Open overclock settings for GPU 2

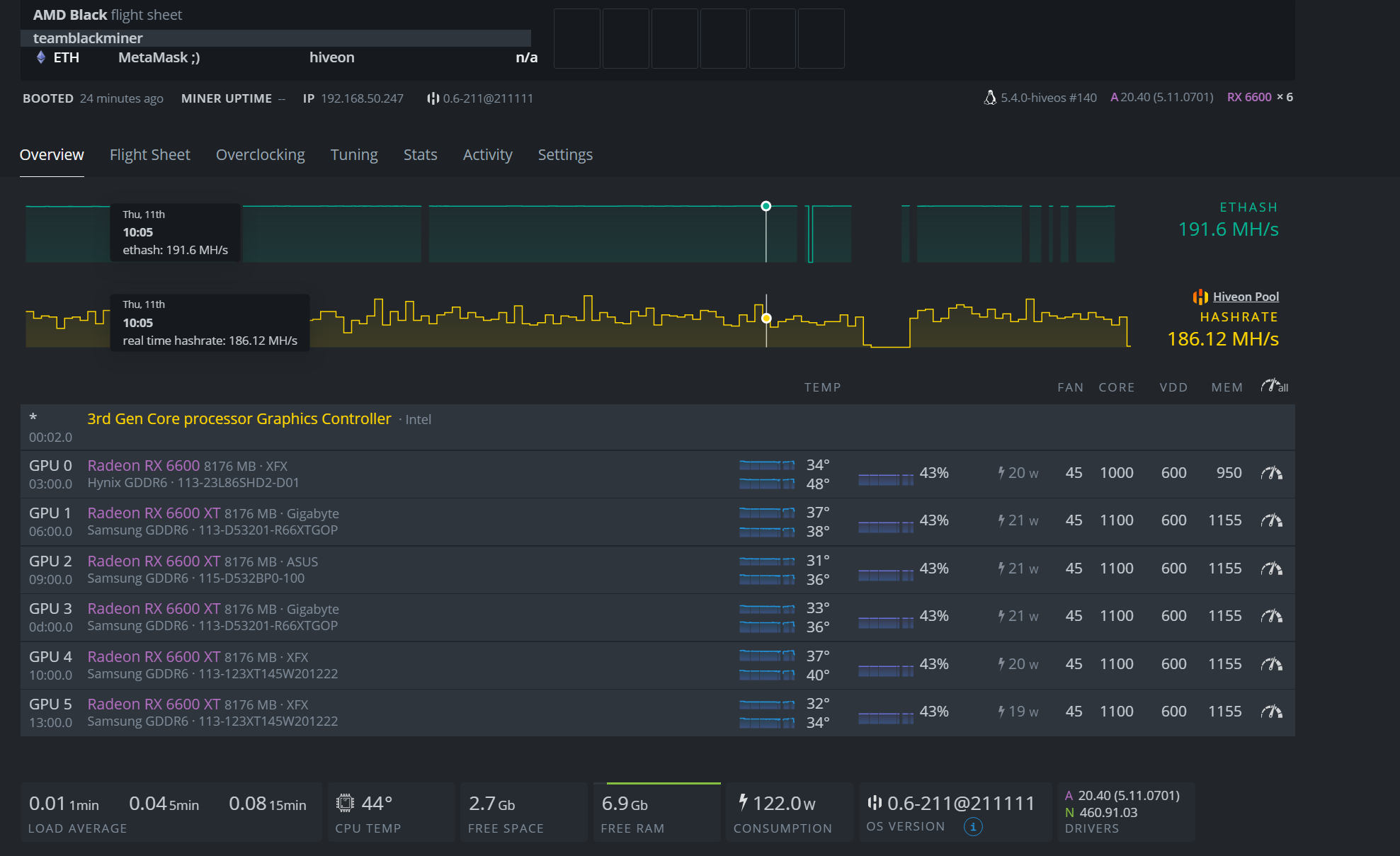pyautogui.click(x=1271, y=569)
